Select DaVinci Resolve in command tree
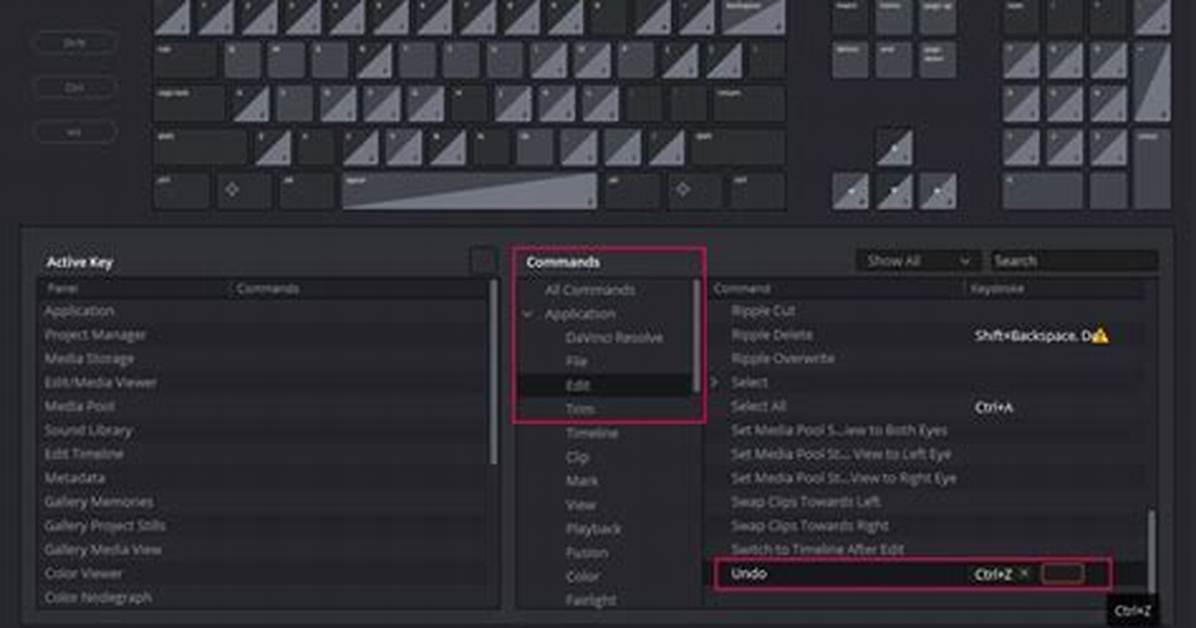The width and height of the screenshot is (1196, 628). coord(614,337)
